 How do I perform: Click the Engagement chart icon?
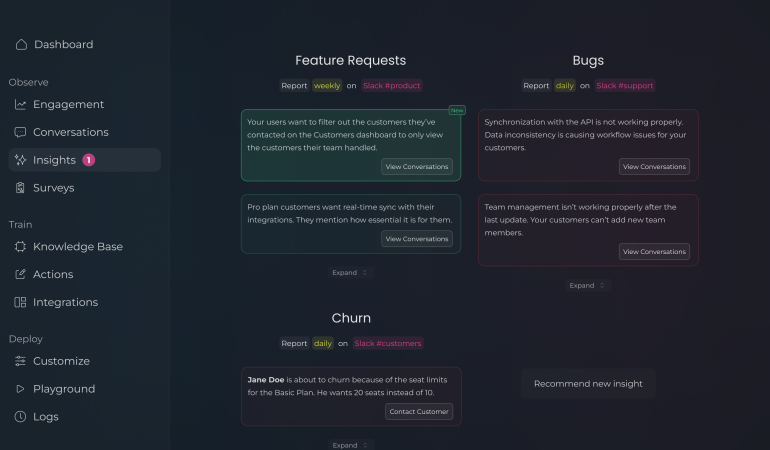[x=20, y=104]
